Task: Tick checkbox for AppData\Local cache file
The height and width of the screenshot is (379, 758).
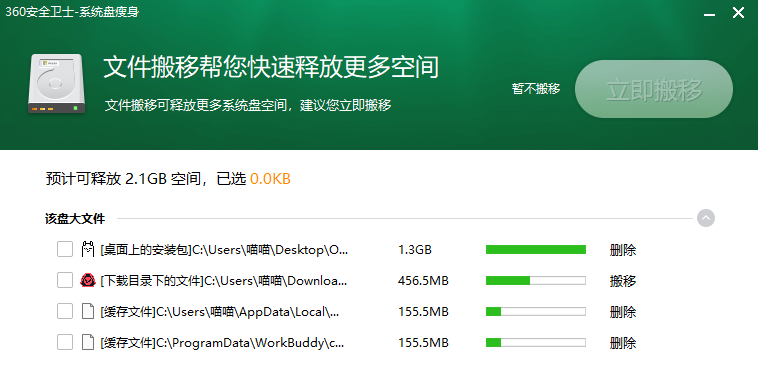Action: point(65,311)
